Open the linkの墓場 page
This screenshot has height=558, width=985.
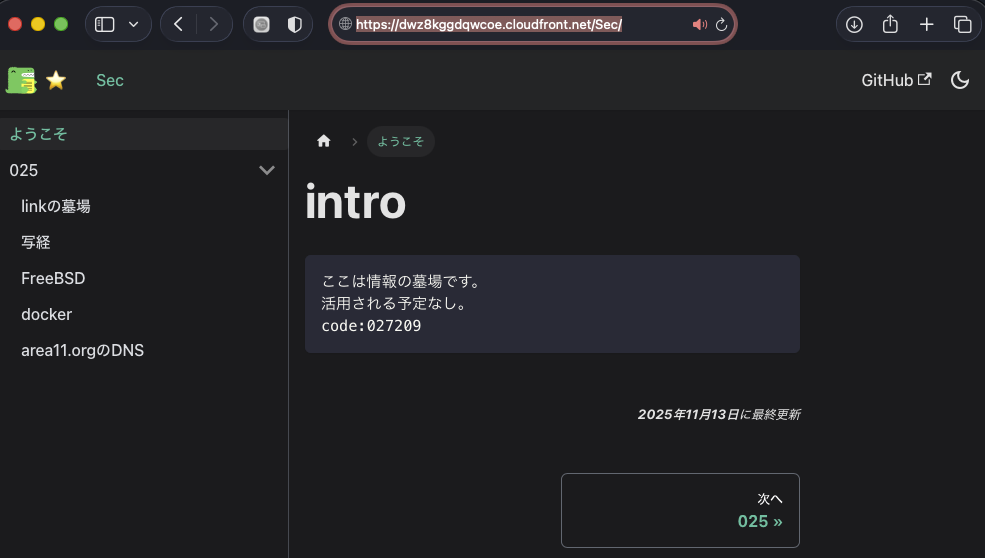tap(56, 206)
